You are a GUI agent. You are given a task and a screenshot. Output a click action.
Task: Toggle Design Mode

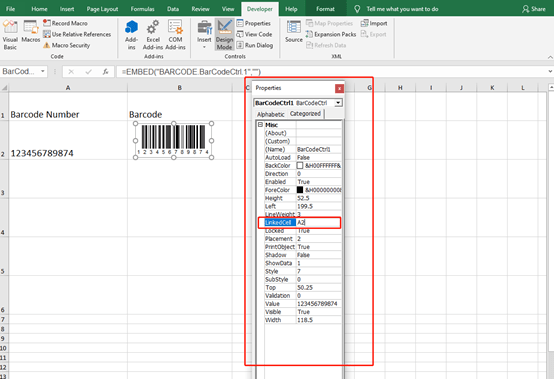coord(224,35)
